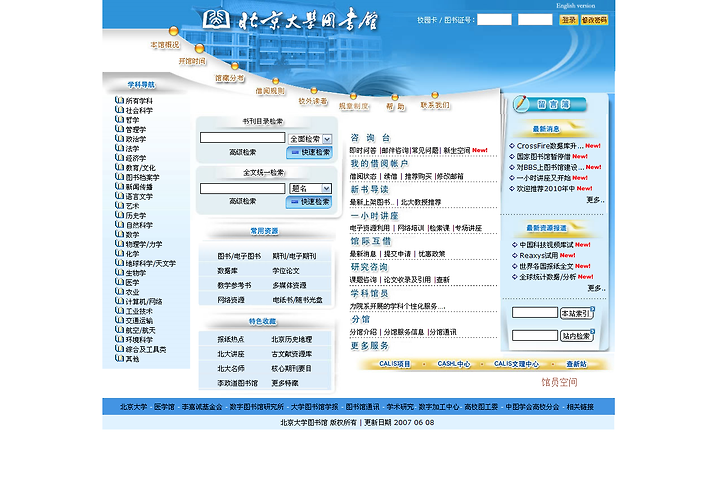Open the 计算机/网络 subject link
Image resolution: width=720 pixels, height=484 pixels.
(144, 301)
